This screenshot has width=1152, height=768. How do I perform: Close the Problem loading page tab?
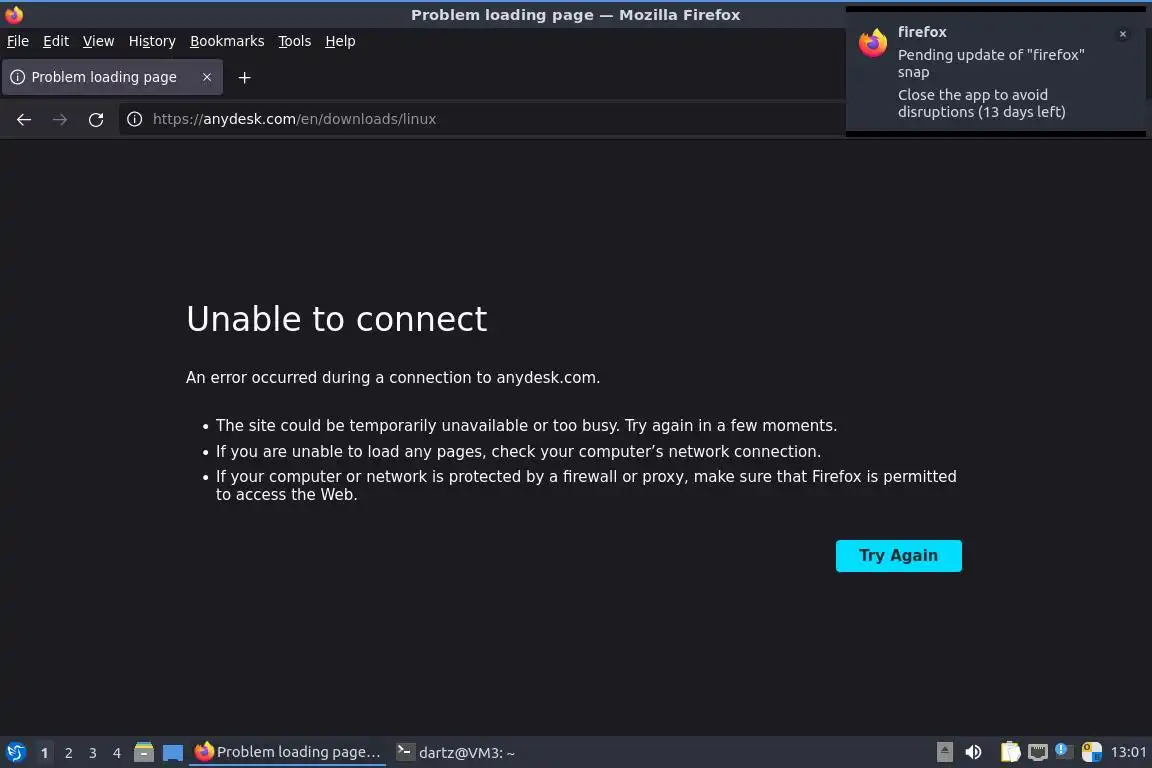pos(207,77)
